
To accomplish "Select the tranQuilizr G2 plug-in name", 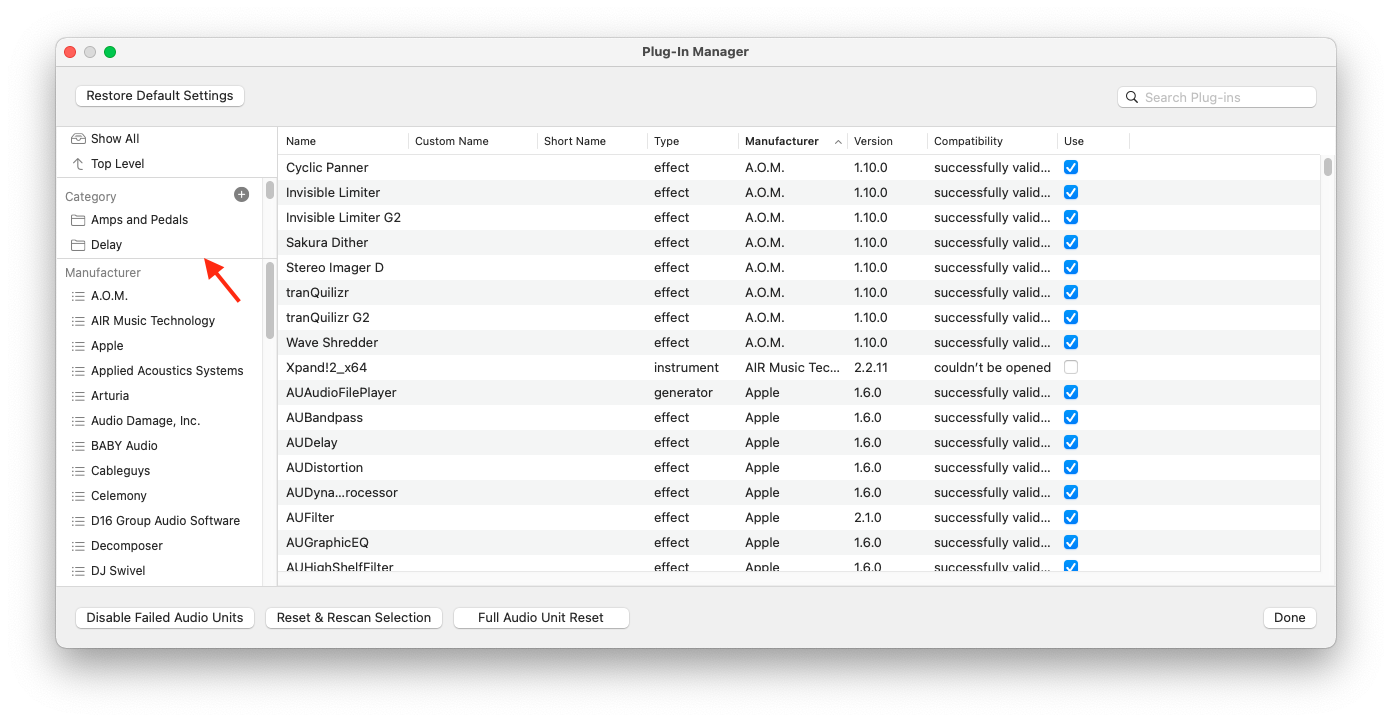I will coord(328,317).
